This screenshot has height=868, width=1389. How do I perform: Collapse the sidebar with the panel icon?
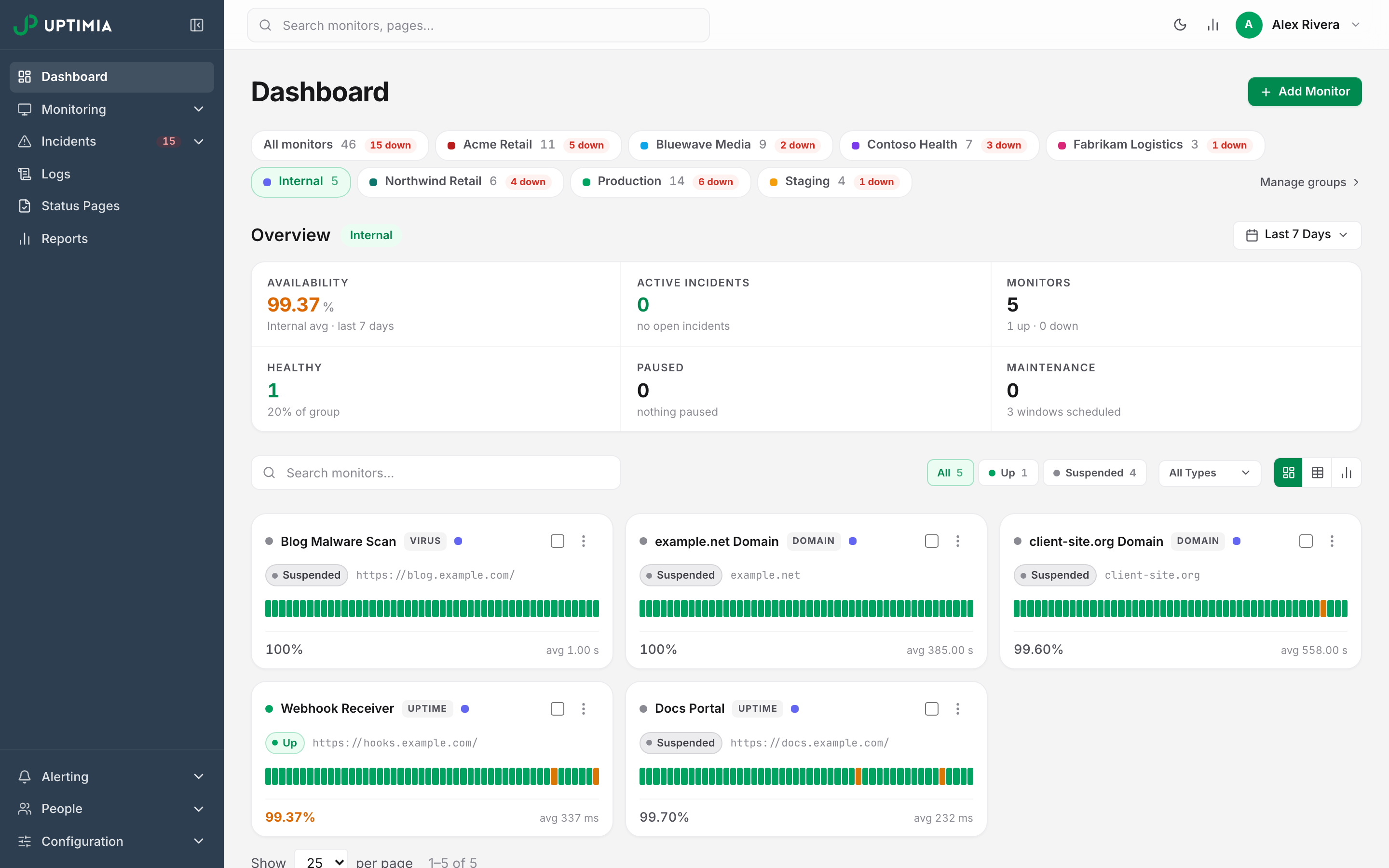[x=196, y=25]
